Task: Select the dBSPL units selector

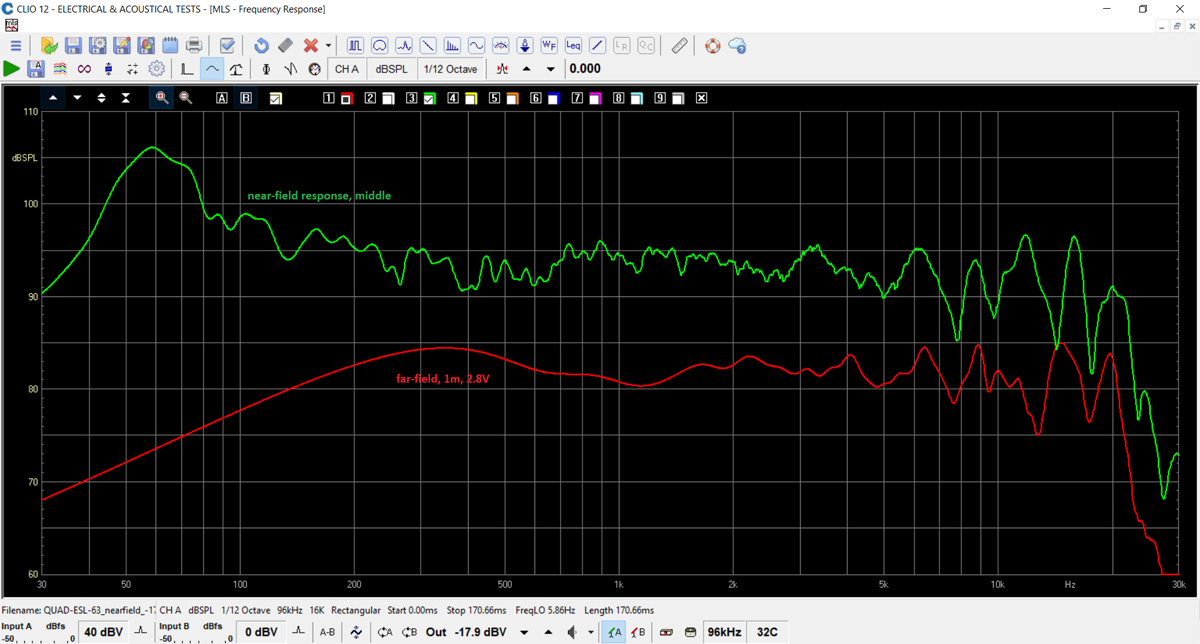Action: click(391, 69)
